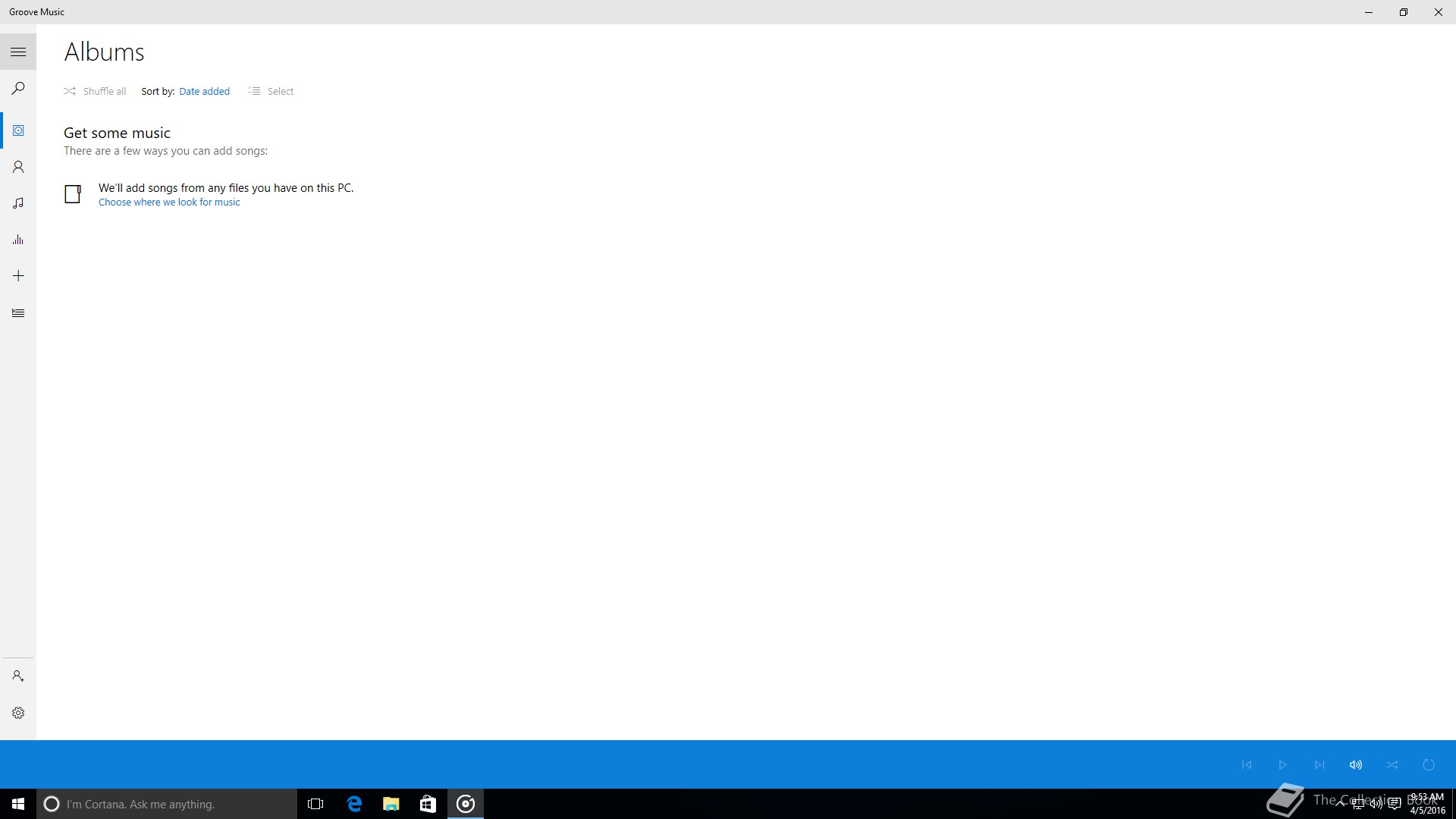
Task: Open the search magnifier in sidebar
Action: (x=18, y=89)
